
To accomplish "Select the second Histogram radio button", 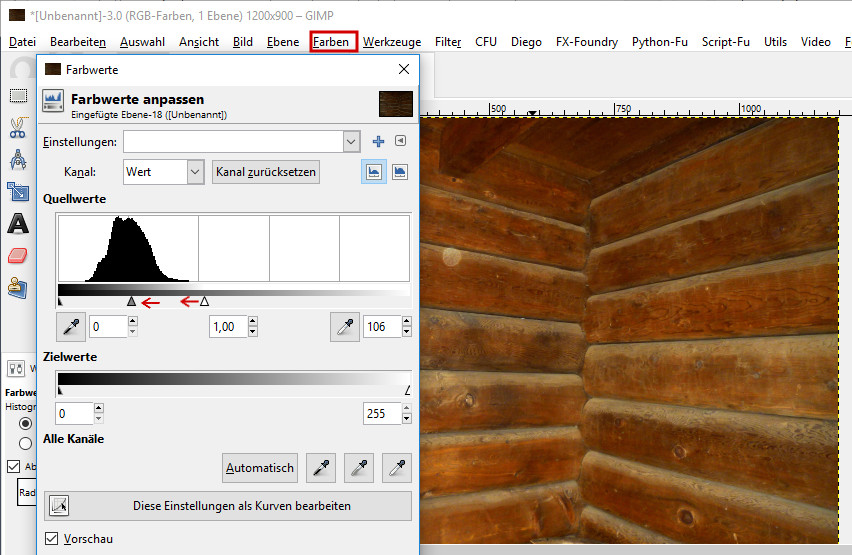I will click(x=26, y=443).
